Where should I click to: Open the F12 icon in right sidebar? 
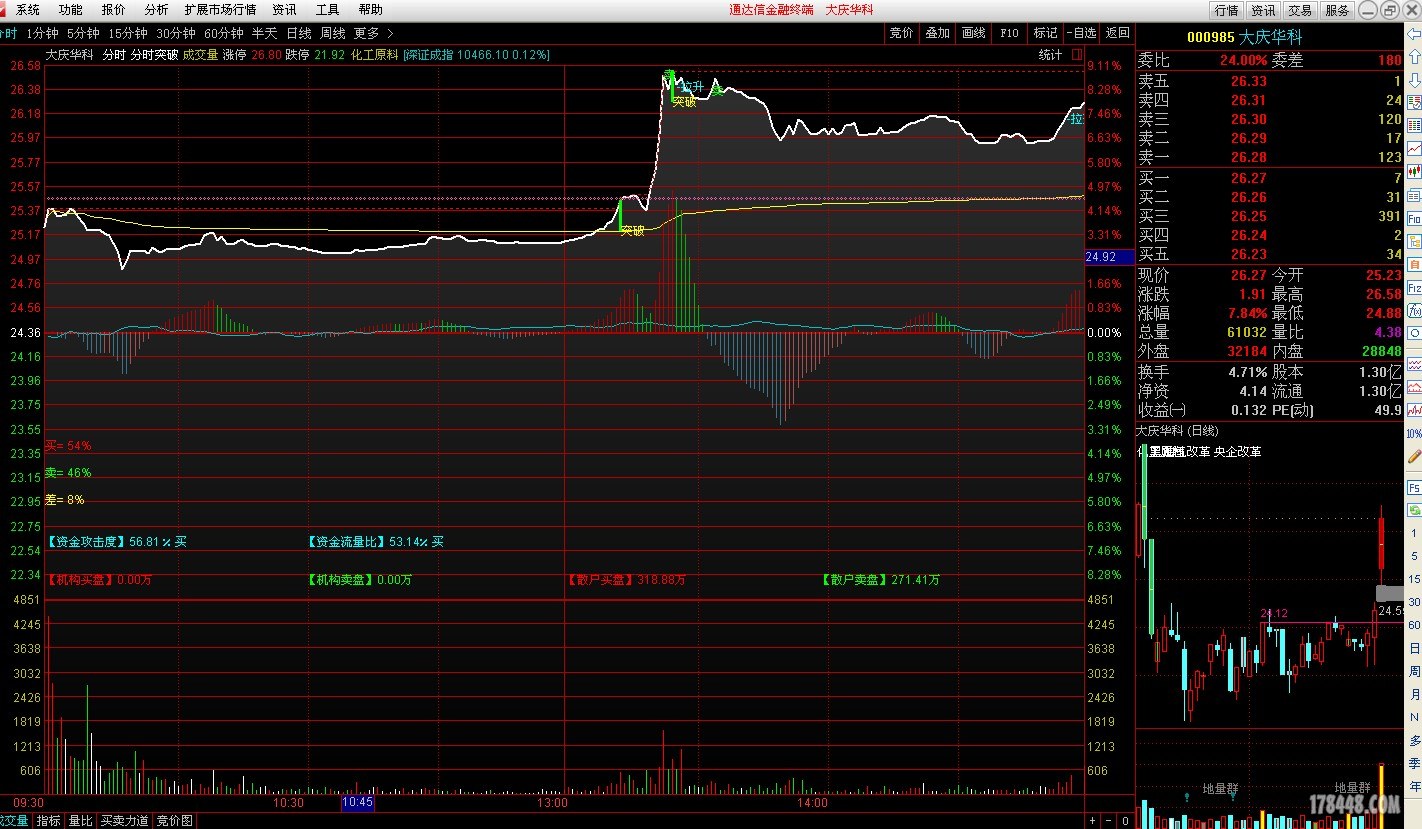1414,288
